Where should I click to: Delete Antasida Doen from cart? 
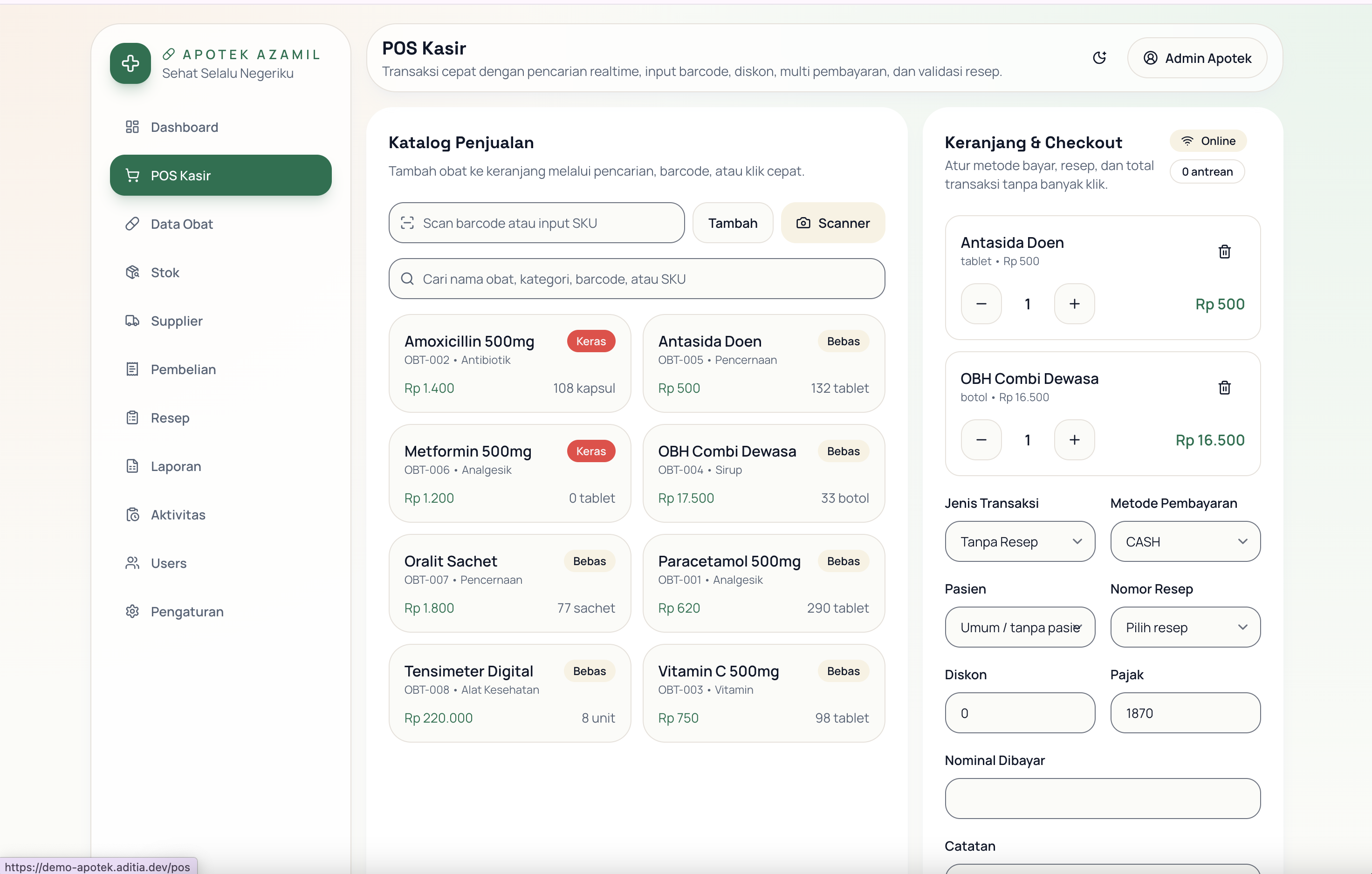pos(1224,251)
